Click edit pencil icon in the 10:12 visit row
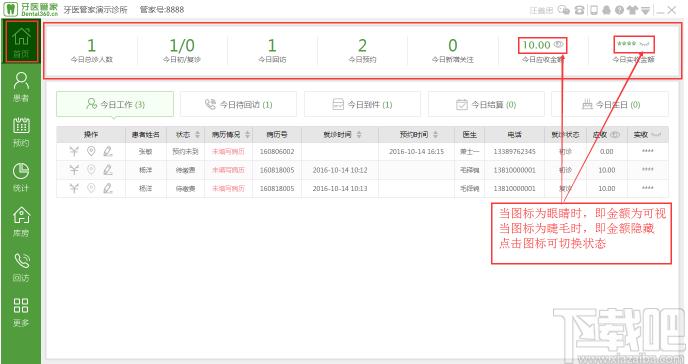This screenshot has width=688, height=364. (x=108, y=170)
